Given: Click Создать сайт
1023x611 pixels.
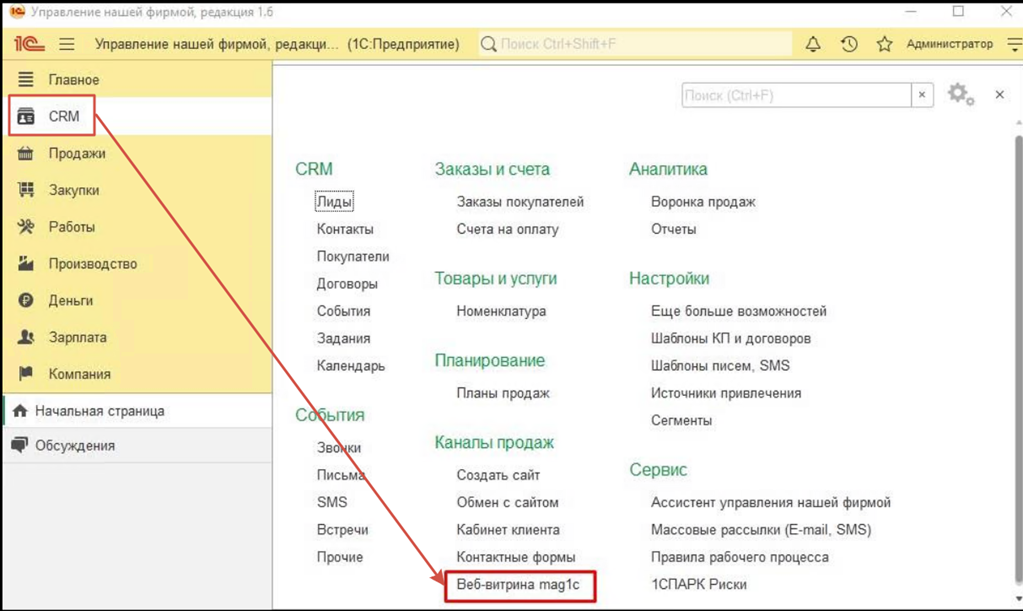Looking at the screenshot, I should tap(498, 475).
